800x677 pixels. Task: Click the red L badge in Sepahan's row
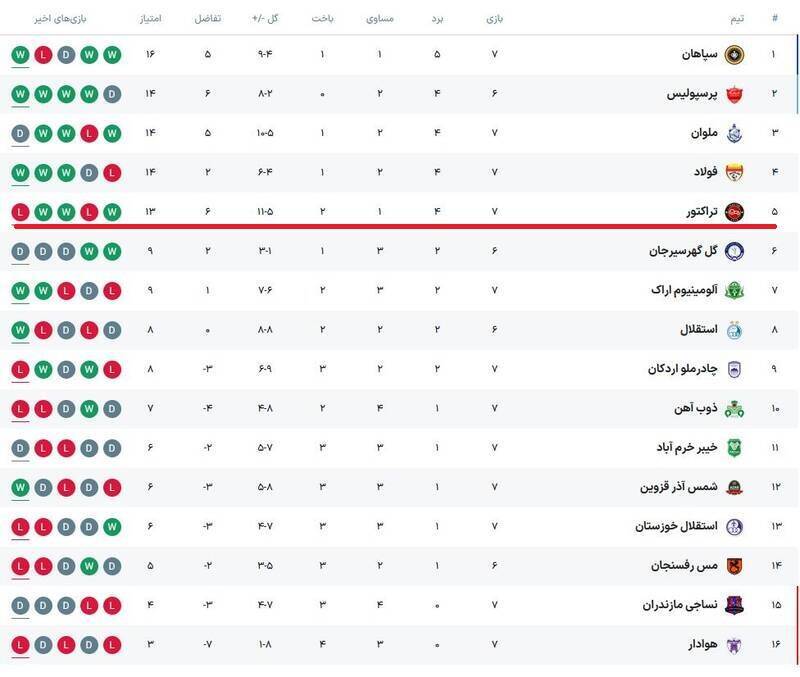[43, 54]
